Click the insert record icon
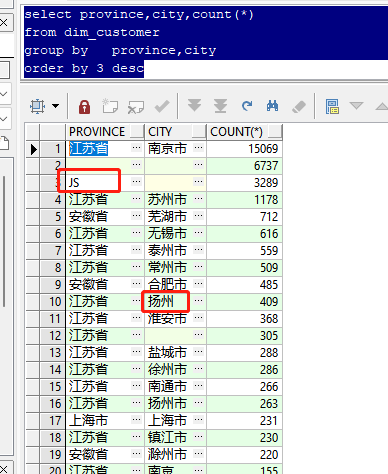The image size is (388, 474). point(110,106)
